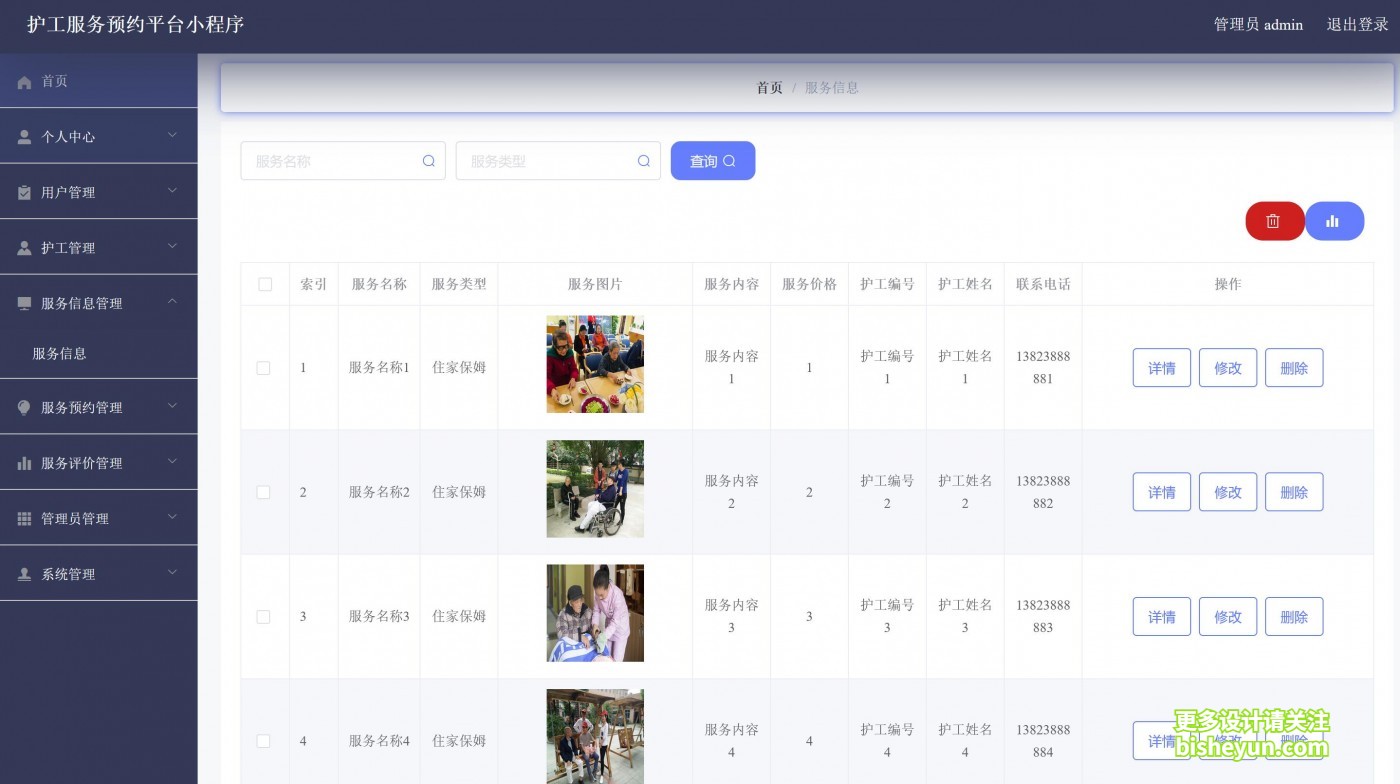Click the 服务类型 search input field
Viewport: 1400px width, 784px height.
click(558, 161)
